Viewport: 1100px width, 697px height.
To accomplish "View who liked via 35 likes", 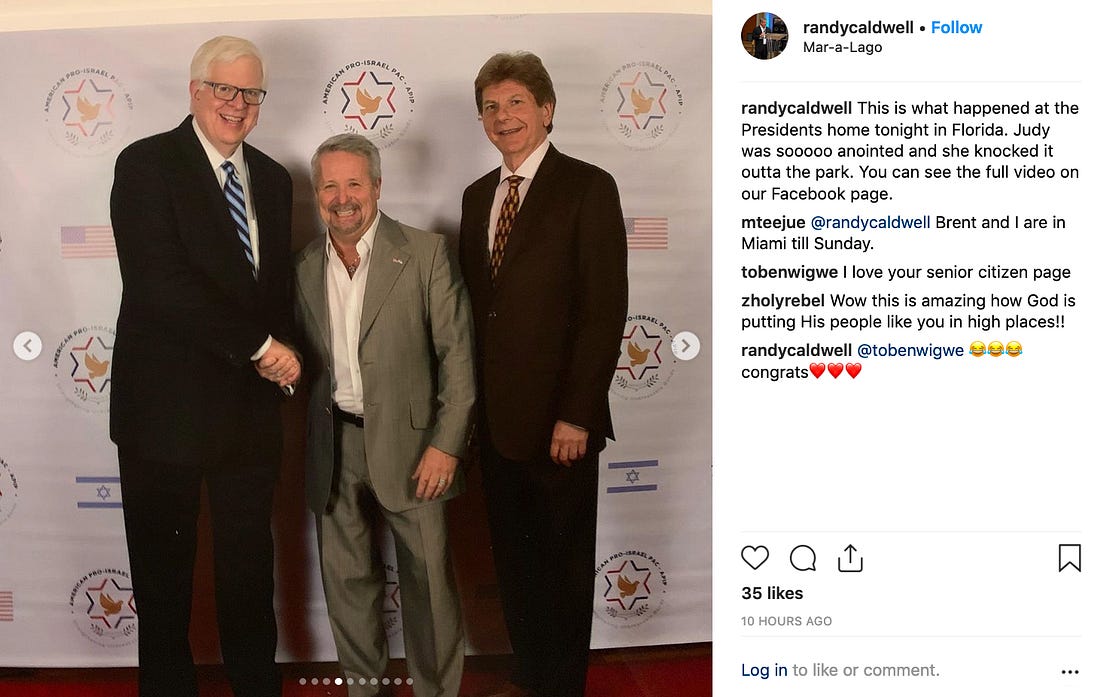I will pos(772,593).
